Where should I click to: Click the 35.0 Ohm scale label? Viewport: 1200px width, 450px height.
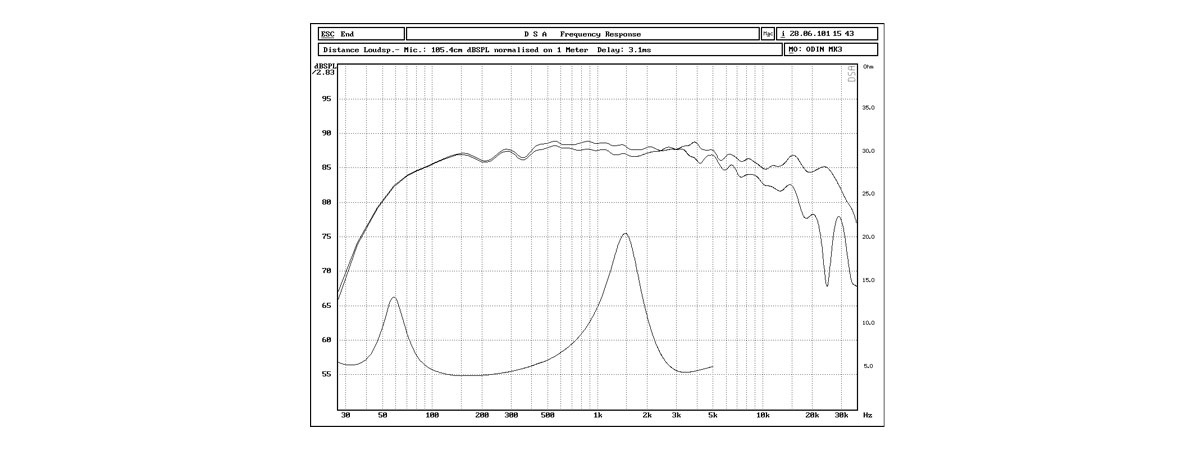868,107
